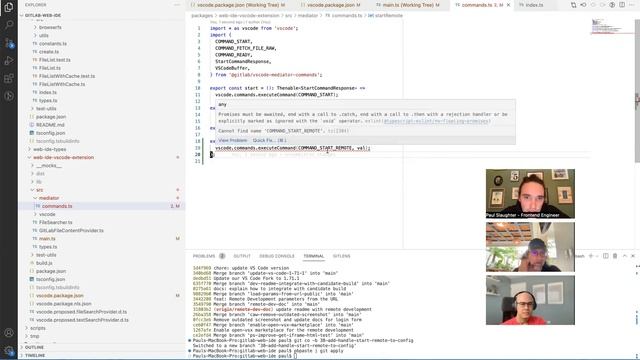640x360 pixels.
Task: Open build.js in the file tree
Action: (44, 263)
